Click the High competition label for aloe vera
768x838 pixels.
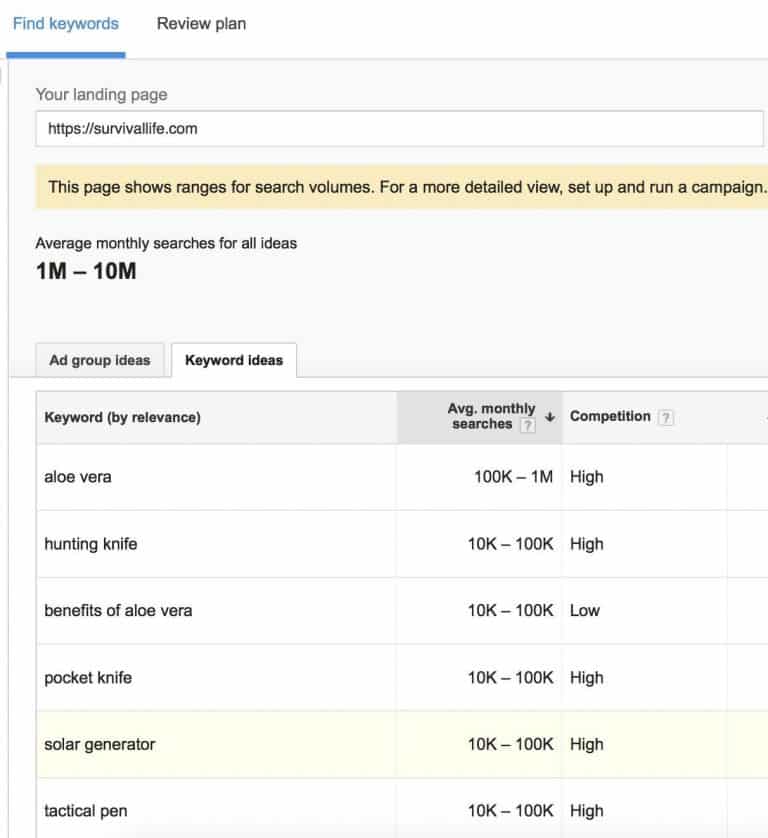coord(587,477)
